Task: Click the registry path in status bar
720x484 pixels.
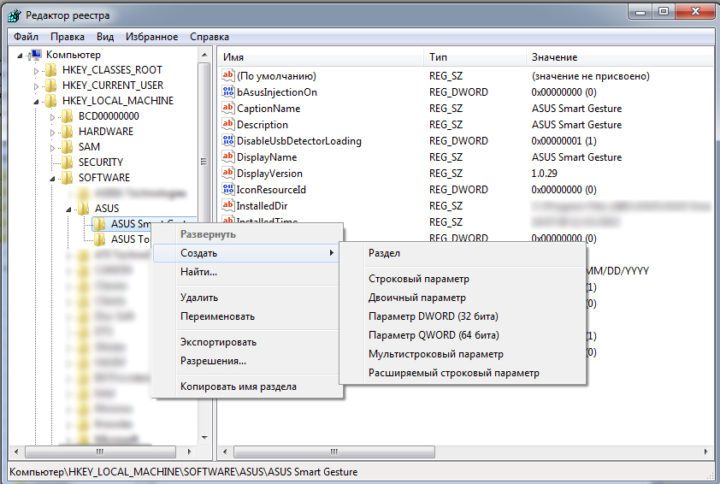Action: (x=183, y=472)
